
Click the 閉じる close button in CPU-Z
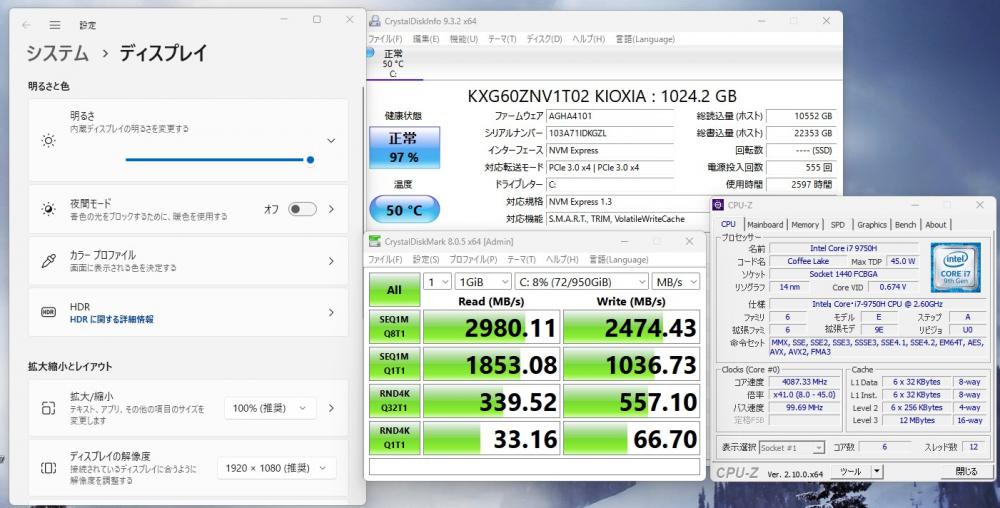pos(967,472)
